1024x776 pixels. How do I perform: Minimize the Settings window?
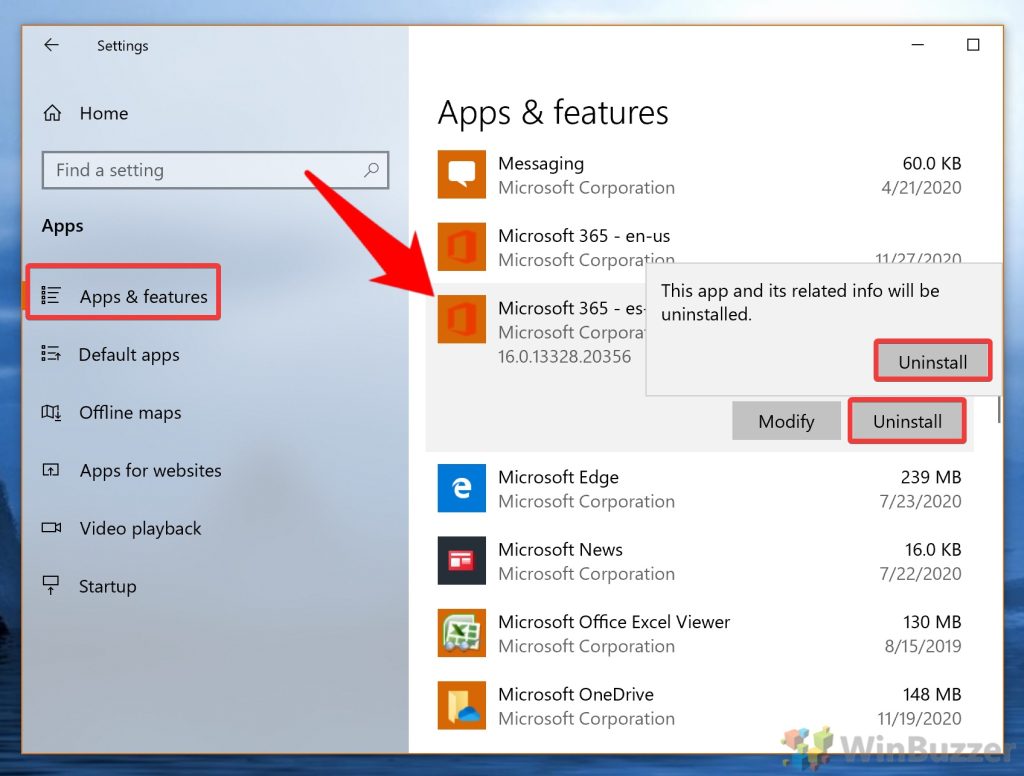(x=918, y=44)
